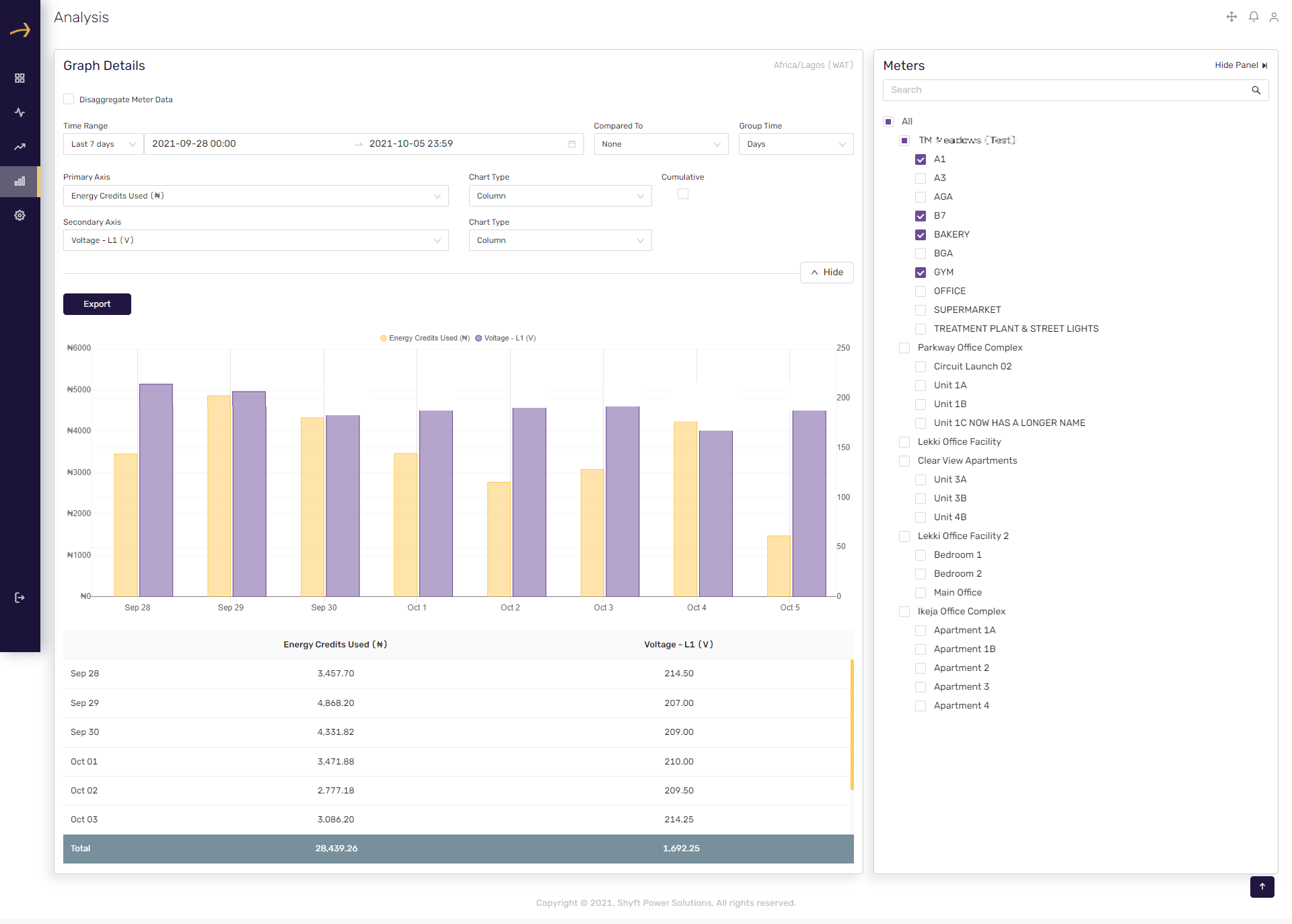Open Primary Axis Energy Credits Used dropdown
Screen dimensions: 1292x924
click(x=256, y=196)
